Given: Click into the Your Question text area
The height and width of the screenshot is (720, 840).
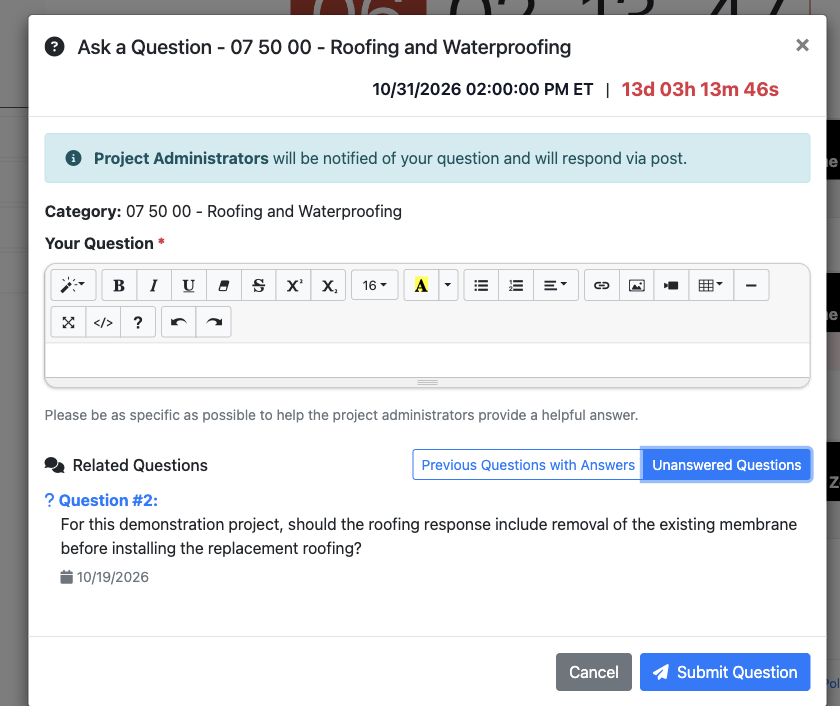Looking at the screenshot, I should (x=427, y=361).
